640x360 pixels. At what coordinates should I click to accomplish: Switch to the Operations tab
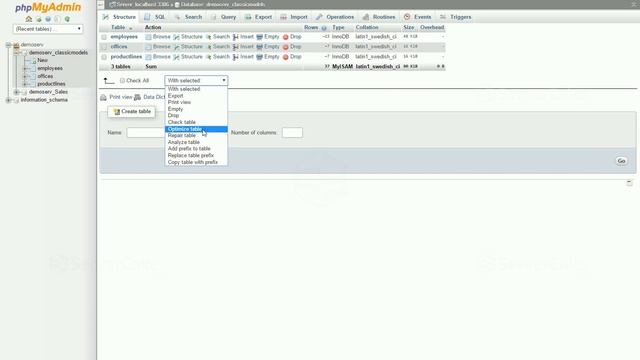coord(335,17)
